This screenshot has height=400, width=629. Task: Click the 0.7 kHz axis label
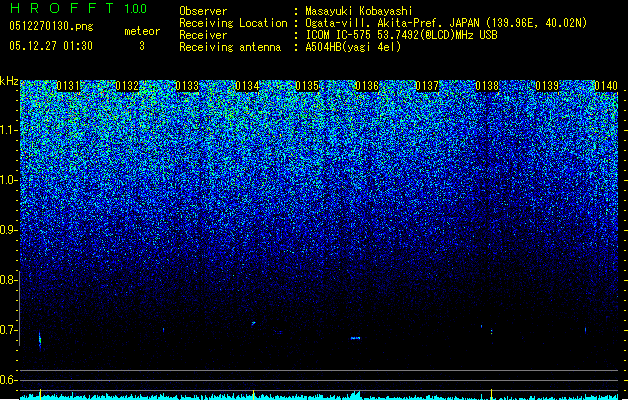coord(6,330)
